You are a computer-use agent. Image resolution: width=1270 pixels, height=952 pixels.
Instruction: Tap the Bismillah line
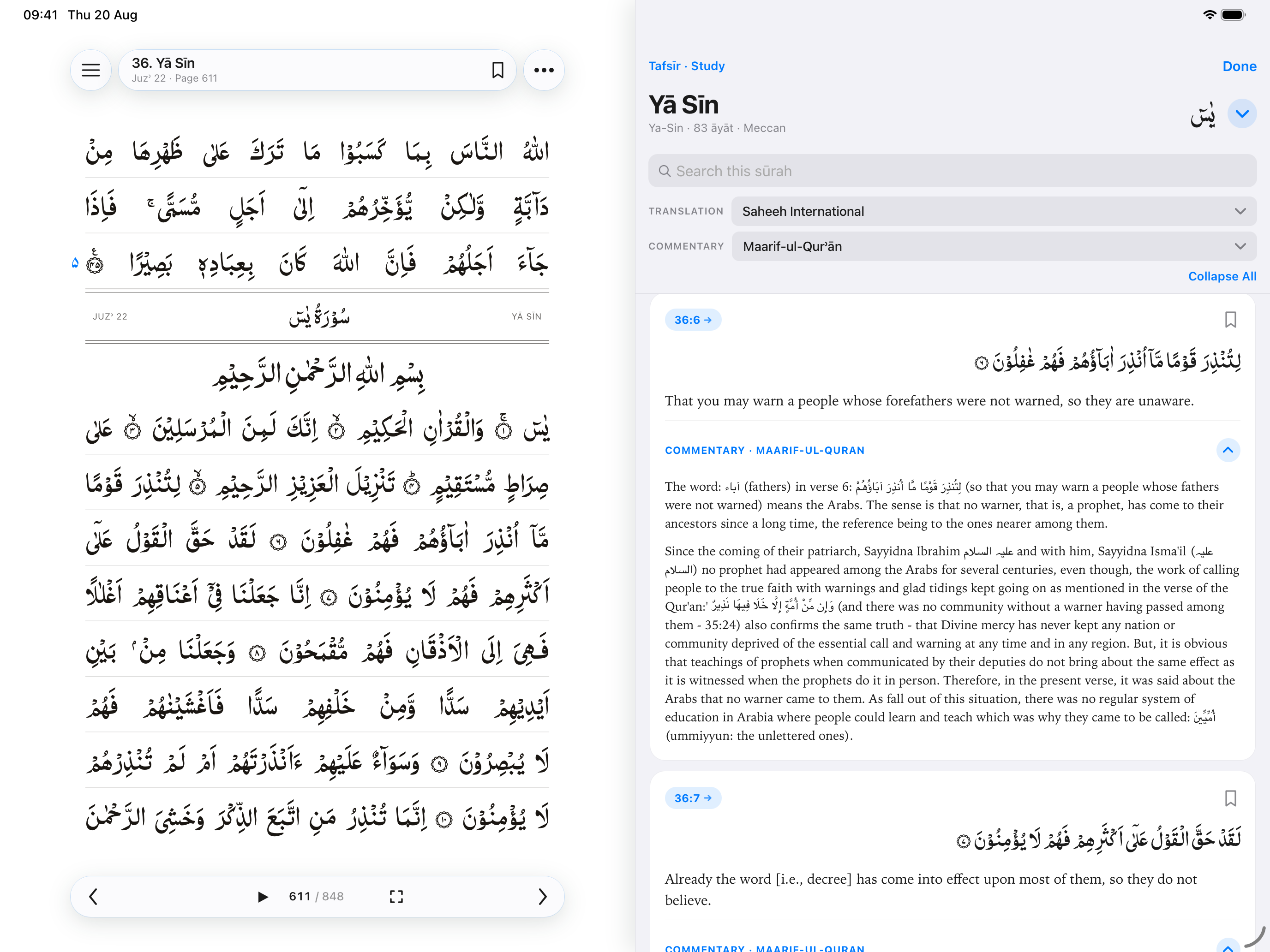(318, 375)
